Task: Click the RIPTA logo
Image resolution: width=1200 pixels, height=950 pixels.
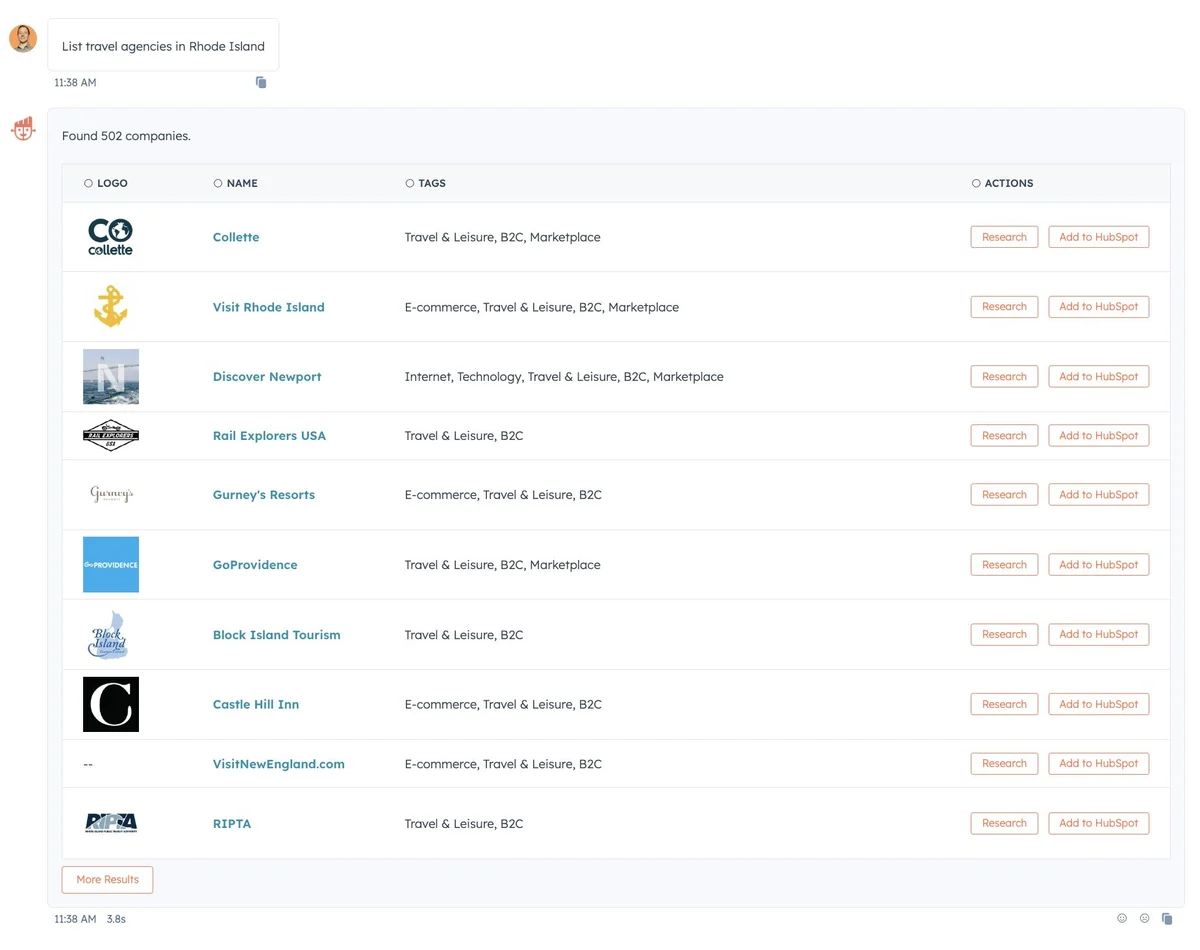Action: click(x=111, y=823)
